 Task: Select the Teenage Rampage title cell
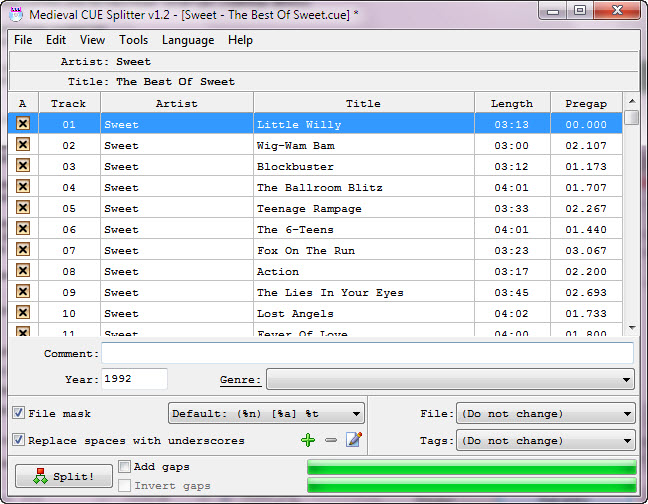[364, 208]
